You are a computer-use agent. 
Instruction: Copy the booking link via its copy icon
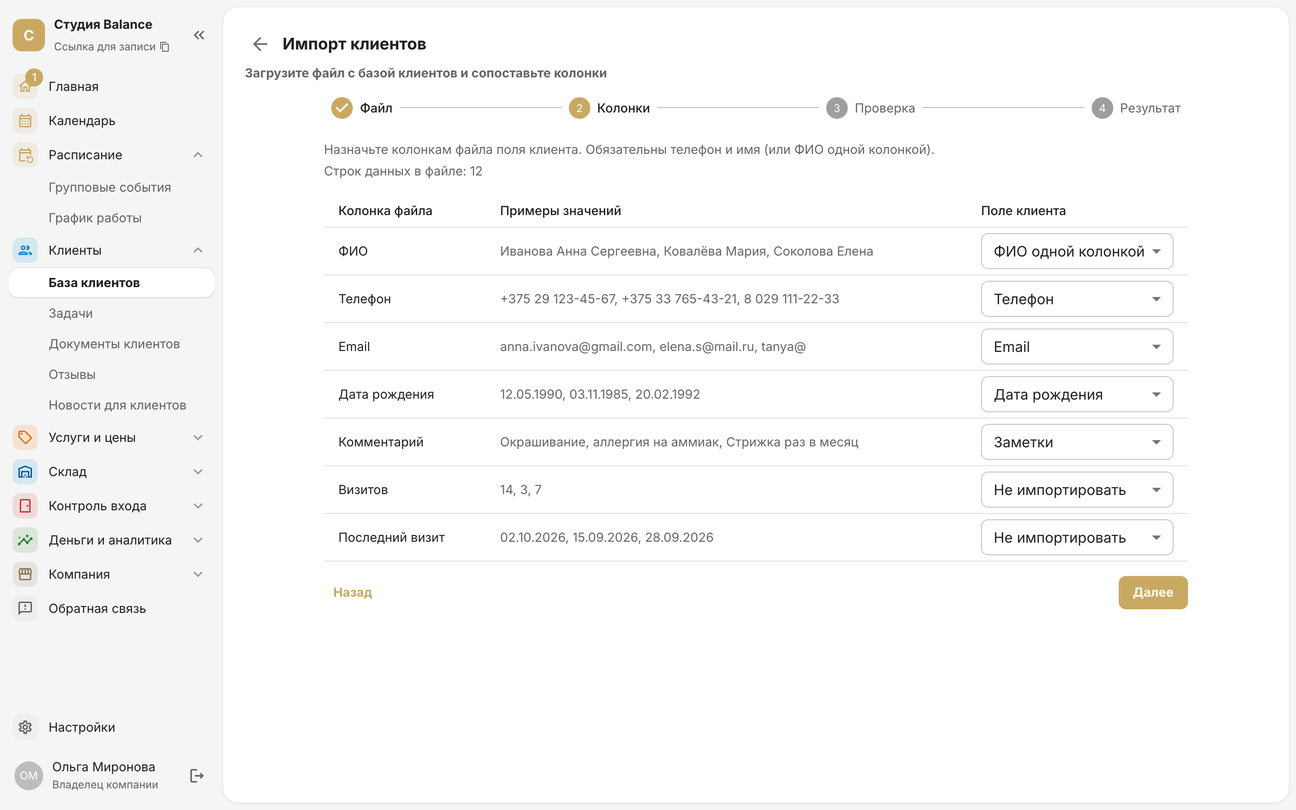coord(165,47)
